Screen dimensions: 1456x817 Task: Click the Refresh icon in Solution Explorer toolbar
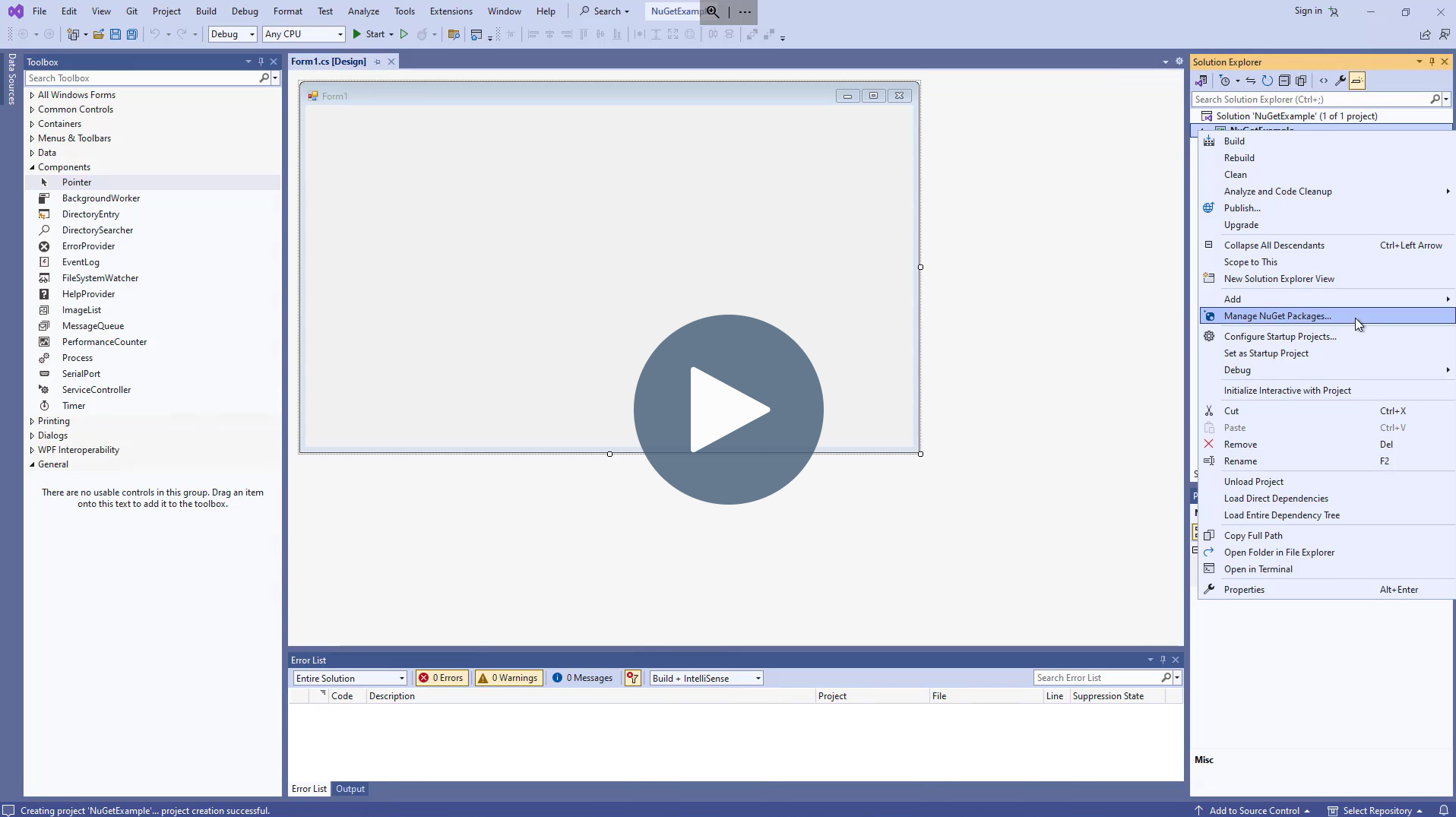pos(1267,81)
